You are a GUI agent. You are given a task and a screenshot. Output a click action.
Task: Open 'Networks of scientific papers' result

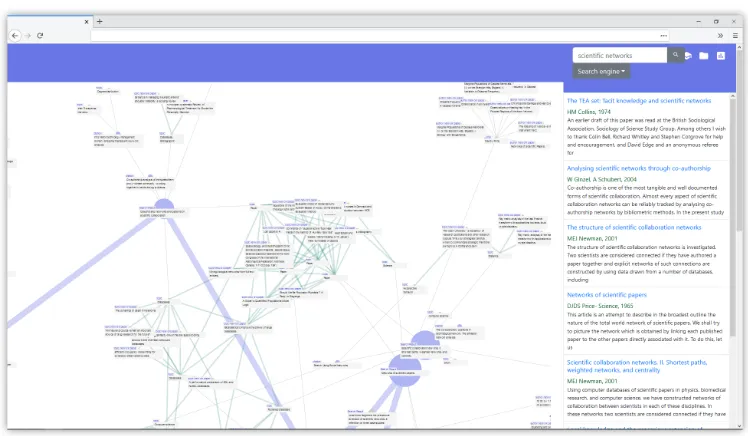pyautogui.click(x=607, y=295)
